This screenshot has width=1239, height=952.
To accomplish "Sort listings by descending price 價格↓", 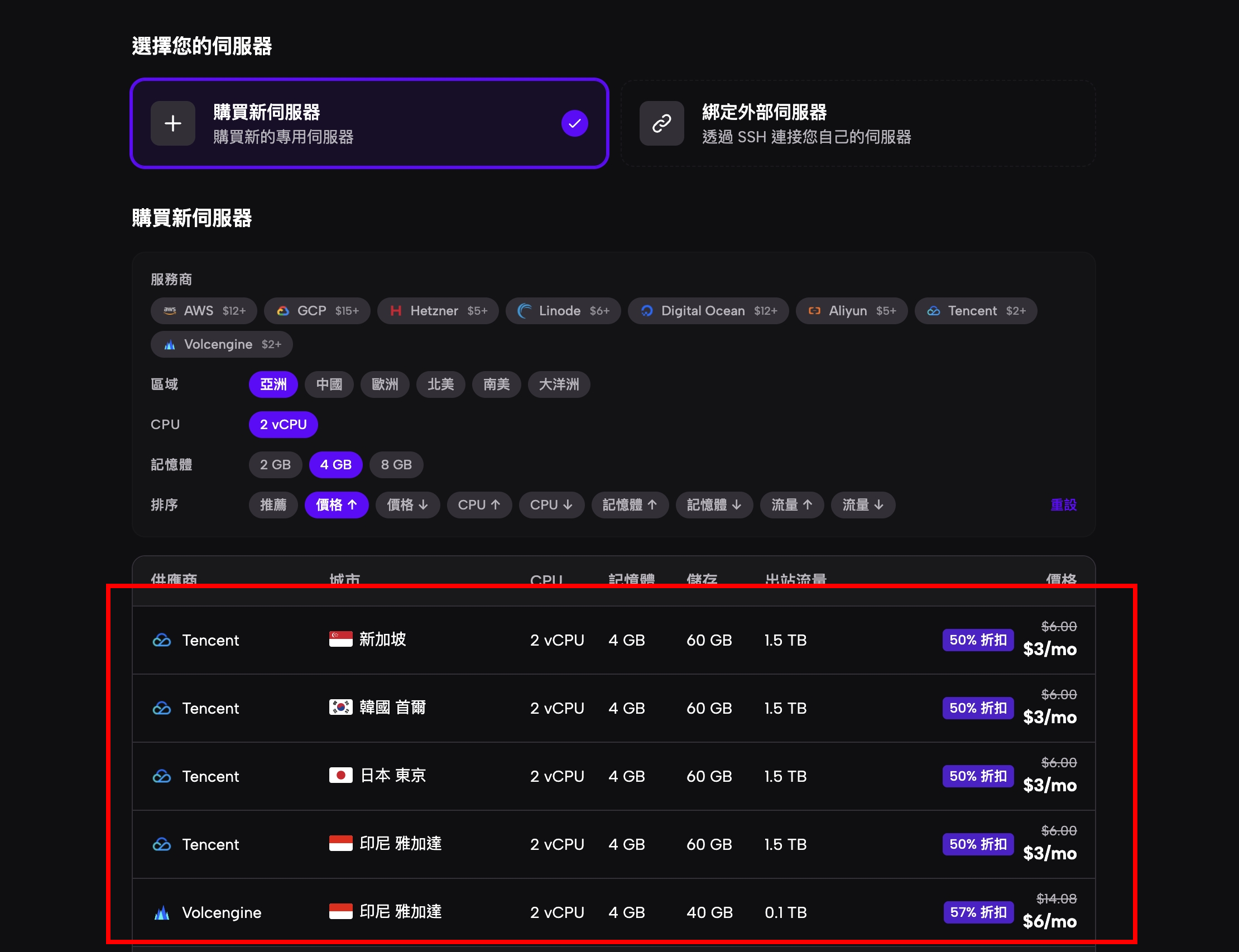I will (x=407, y=505).
